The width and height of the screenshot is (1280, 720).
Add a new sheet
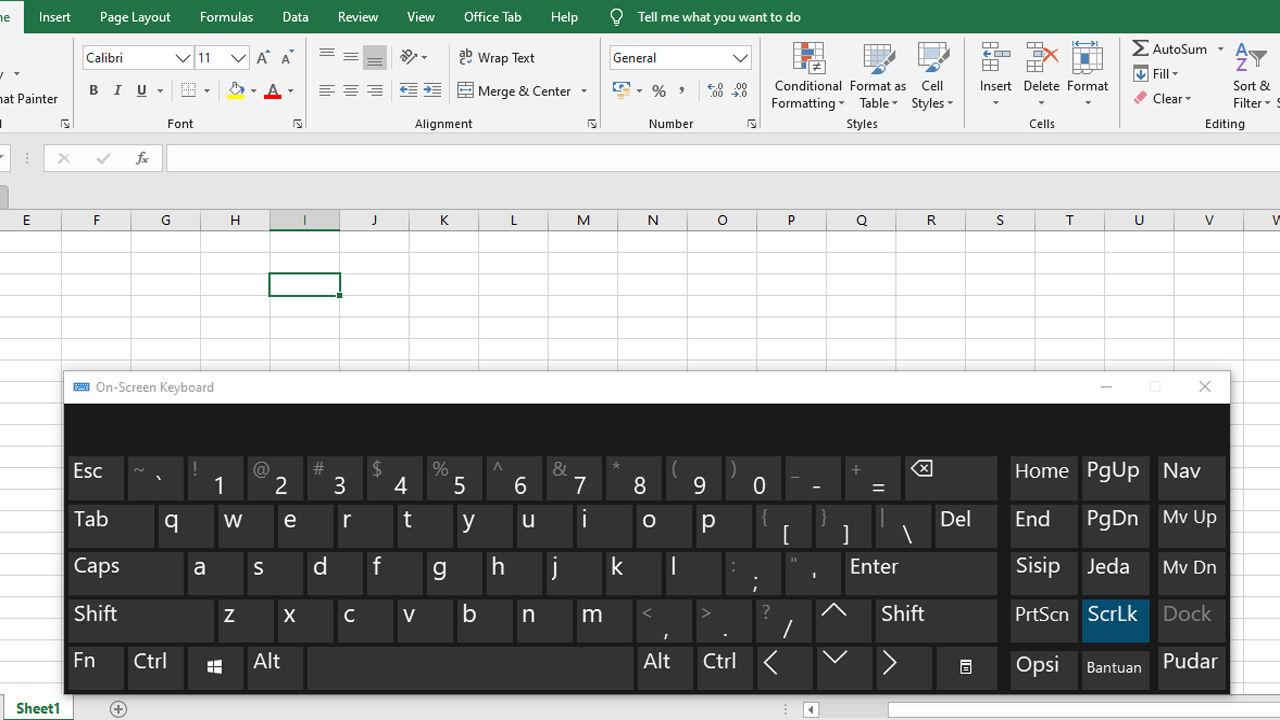[x=118, y=709]
